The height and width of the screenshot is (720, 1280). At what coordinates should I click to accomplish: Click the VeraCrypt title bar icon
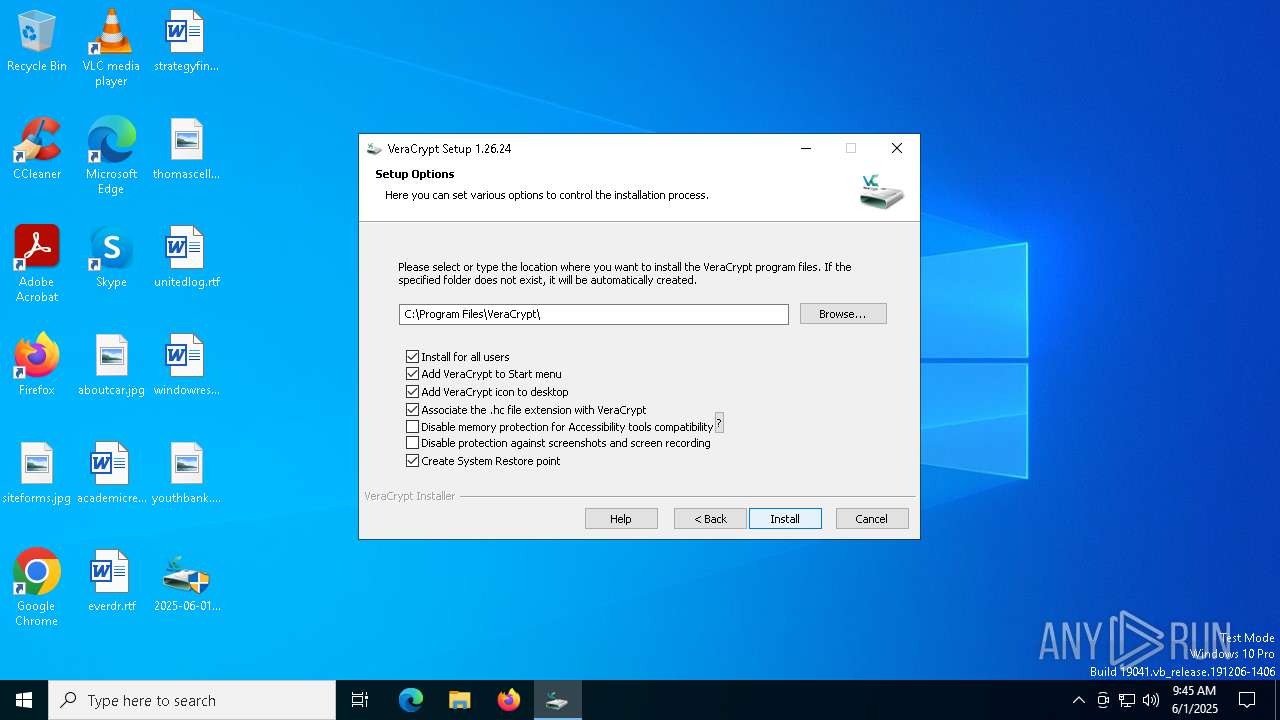[x=374, y=148]
